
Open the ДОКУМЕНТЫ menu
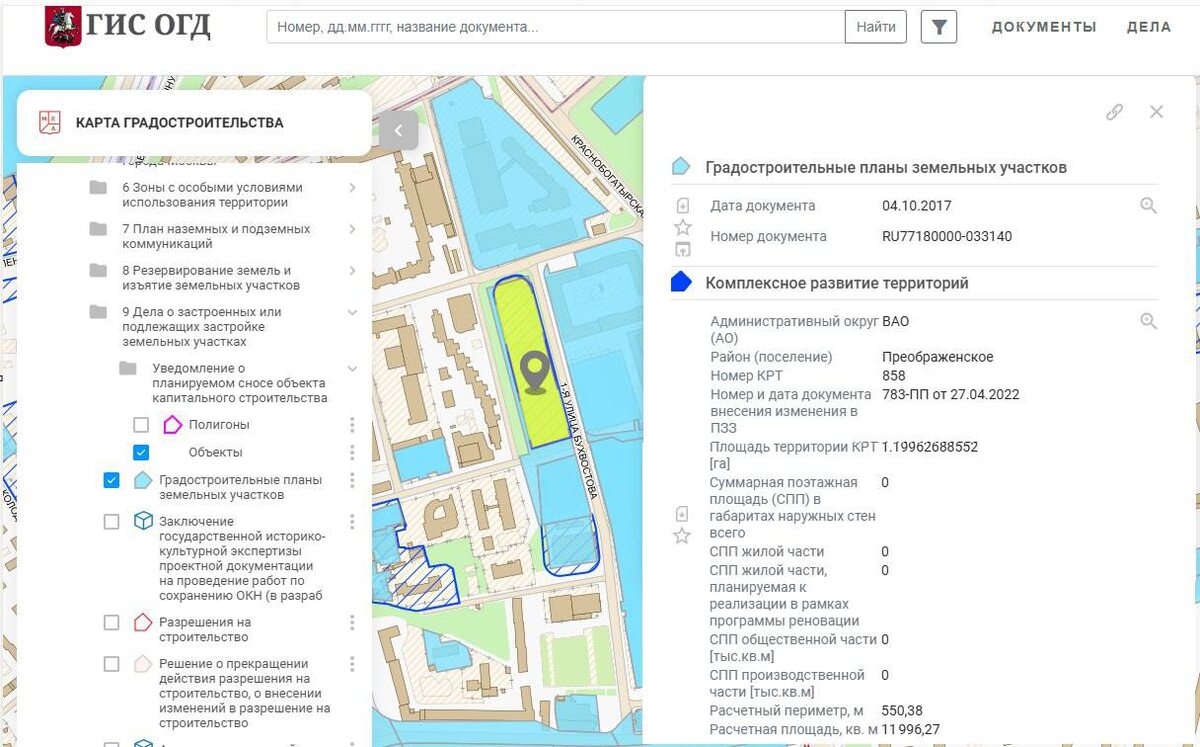(x=1044, y=27)
